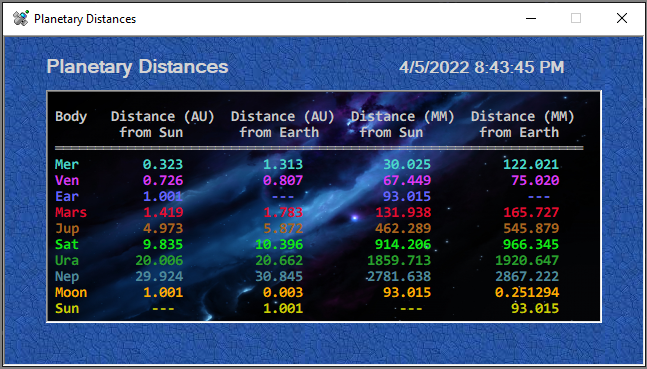Select the Mer row label
The width and height of the screenshot is (647, 369).
click(67, 164)
